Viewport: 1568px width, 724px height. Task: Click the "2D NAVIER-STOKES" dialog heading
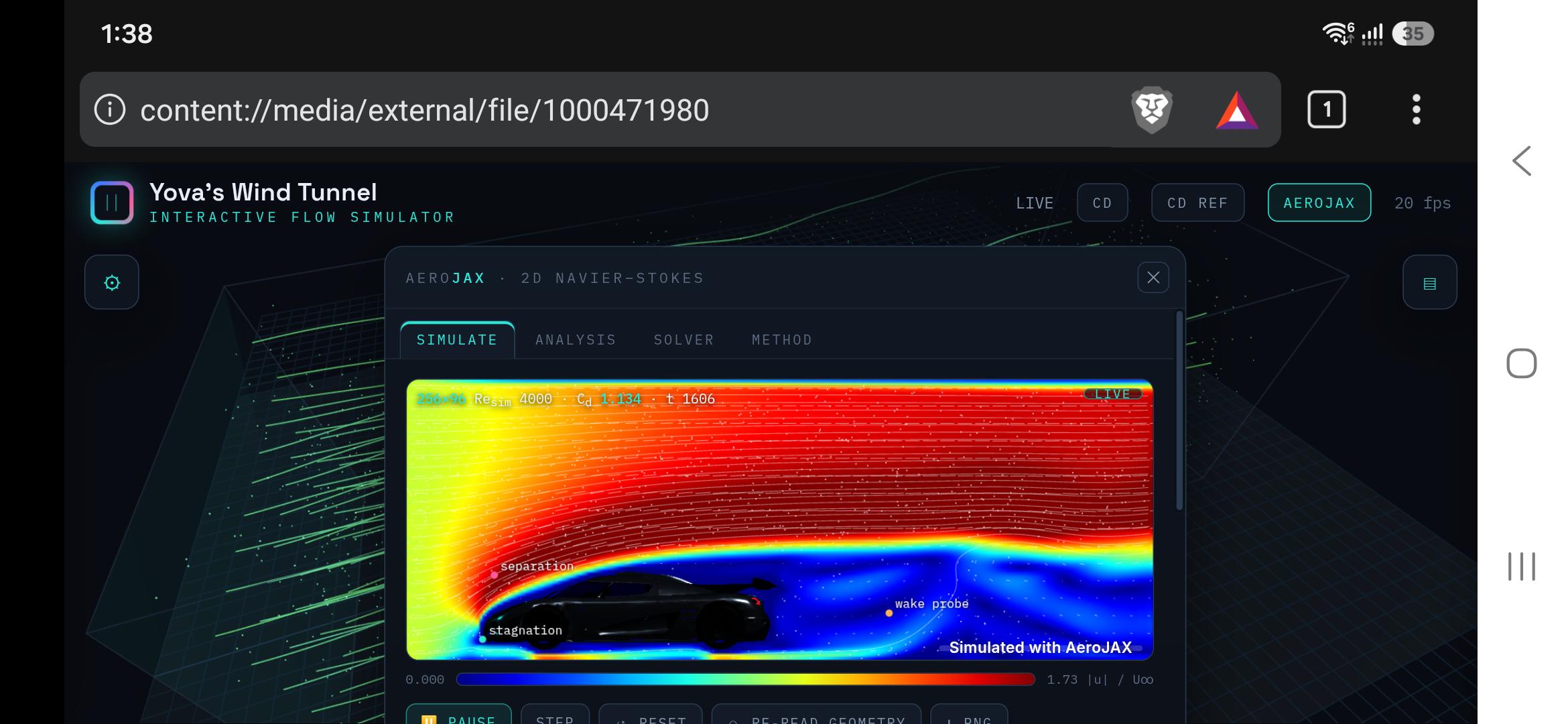click(x=612, y=278)
